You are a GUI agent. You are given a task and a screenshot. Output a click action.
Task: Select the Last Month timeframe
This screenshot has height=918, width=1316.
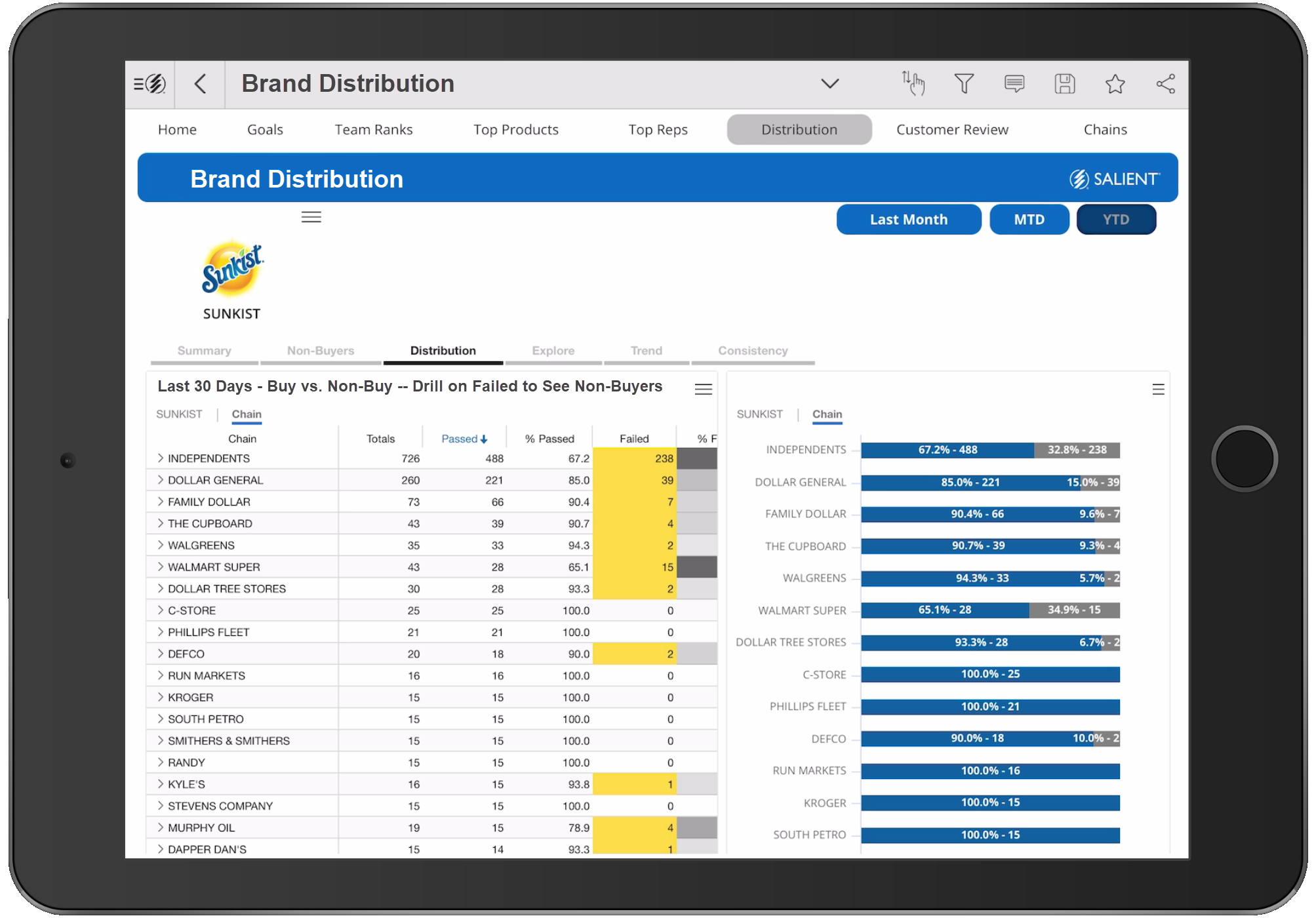tap(909, 220)
